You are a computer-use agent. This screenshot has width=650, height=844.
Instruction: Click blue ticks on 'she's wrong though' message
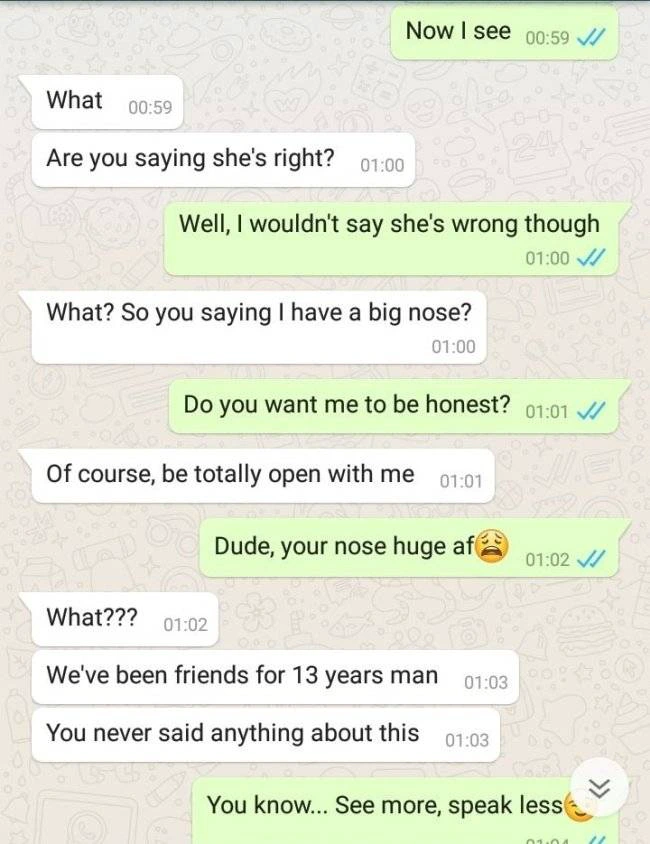coord(590,258)
